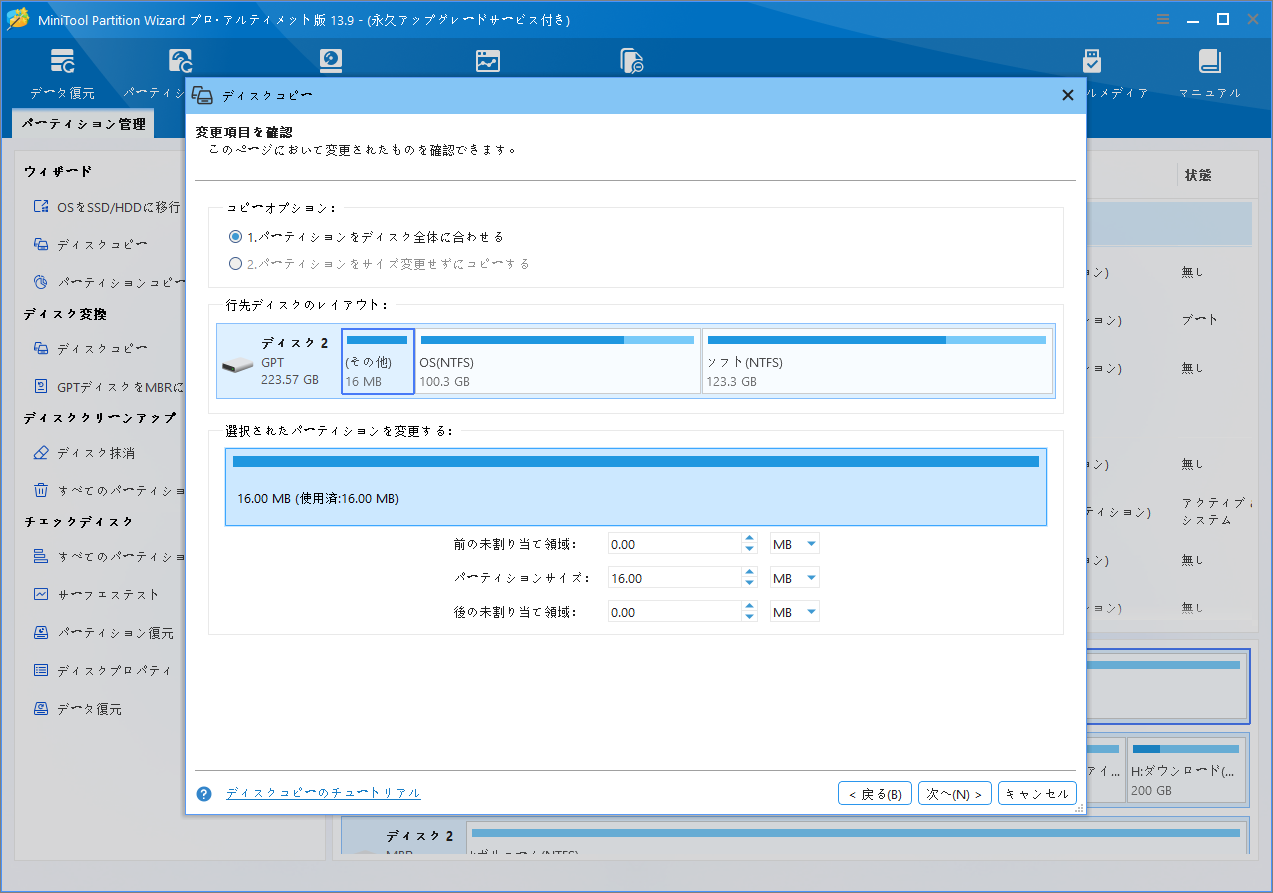Select option 2 copy without resizing
The image size is (1273, 893).
pos(235,264)
